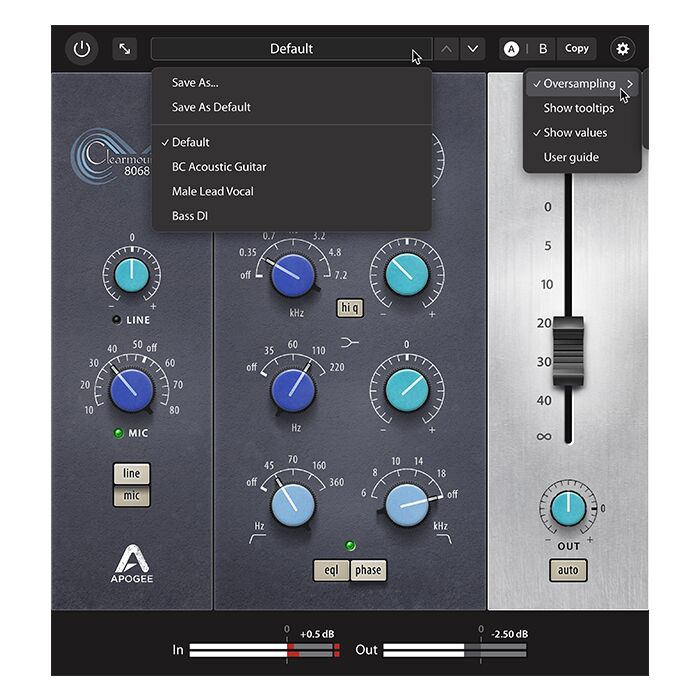Click the resize window arrow icon
The height and width of the screenshot is (700, 700).
tap(124, 48)
